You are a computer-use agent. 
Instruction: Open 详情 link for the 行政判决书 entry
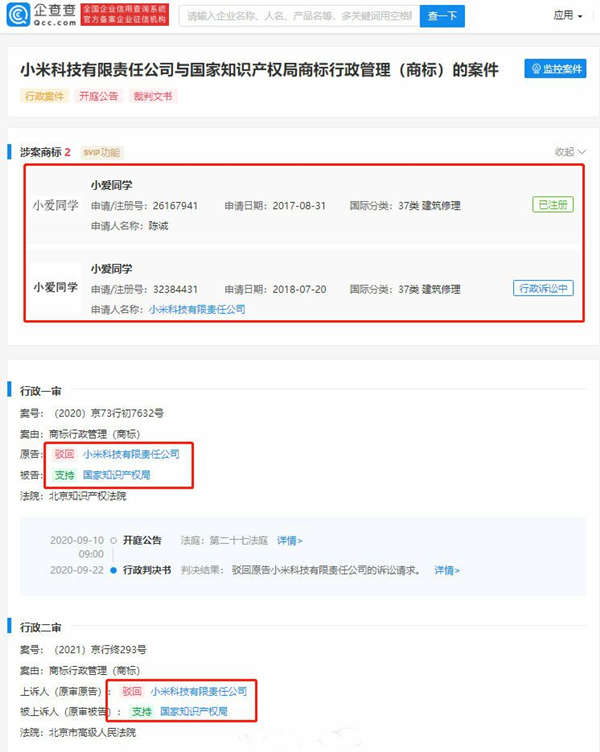click(447, 570)
